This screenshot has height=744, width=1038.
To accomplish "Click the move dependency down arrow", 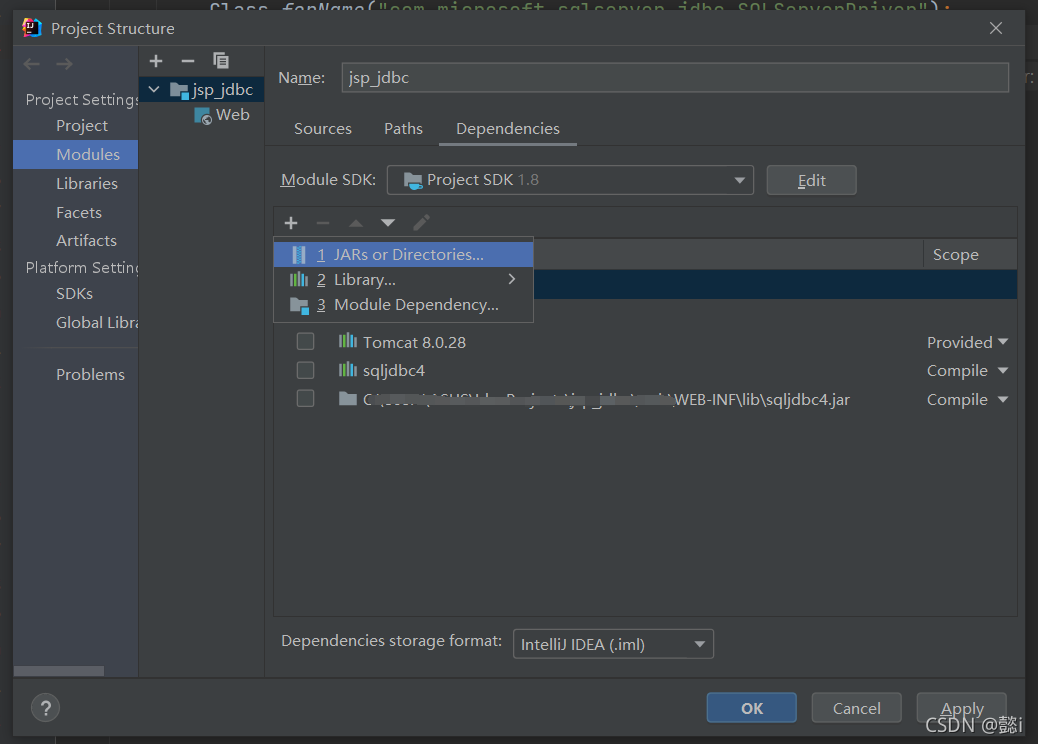I will (388, 223).
